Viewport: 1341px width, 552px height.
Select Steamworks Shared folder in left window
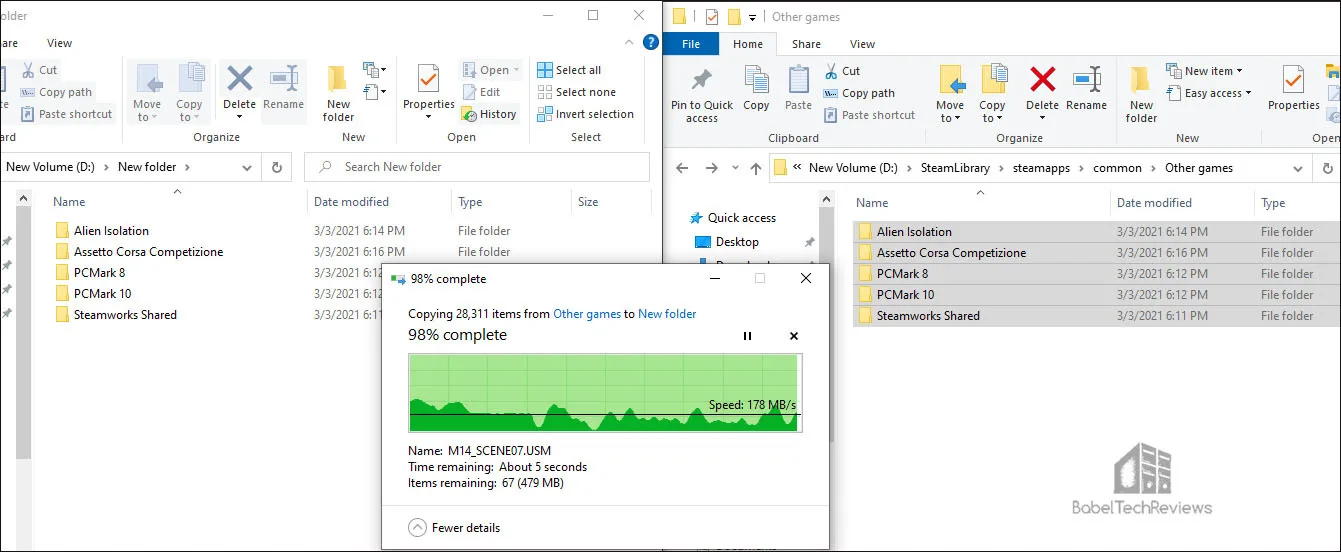point(125,315)
